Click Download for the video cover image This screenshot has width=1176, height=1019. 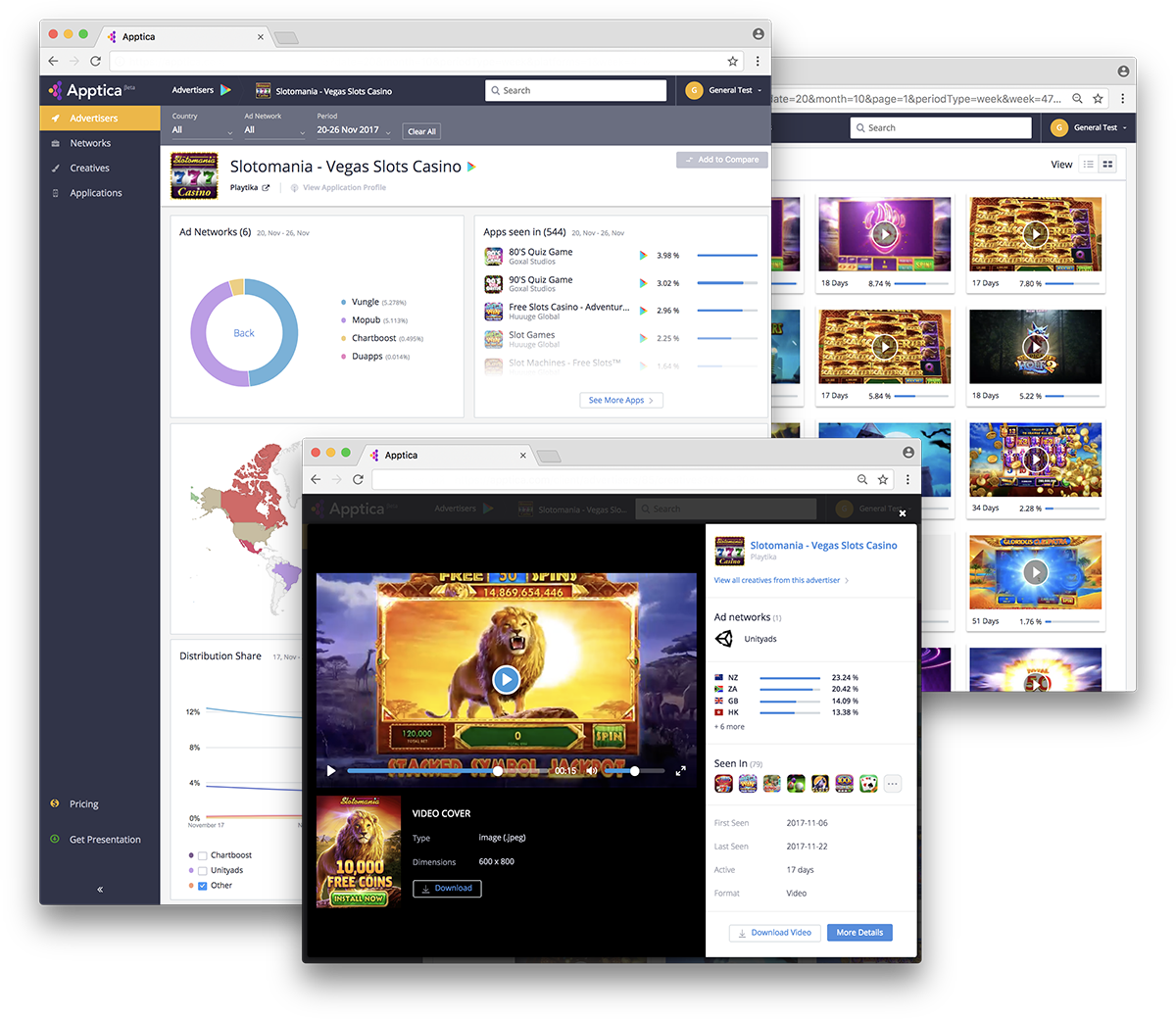(x=447, y=889)
